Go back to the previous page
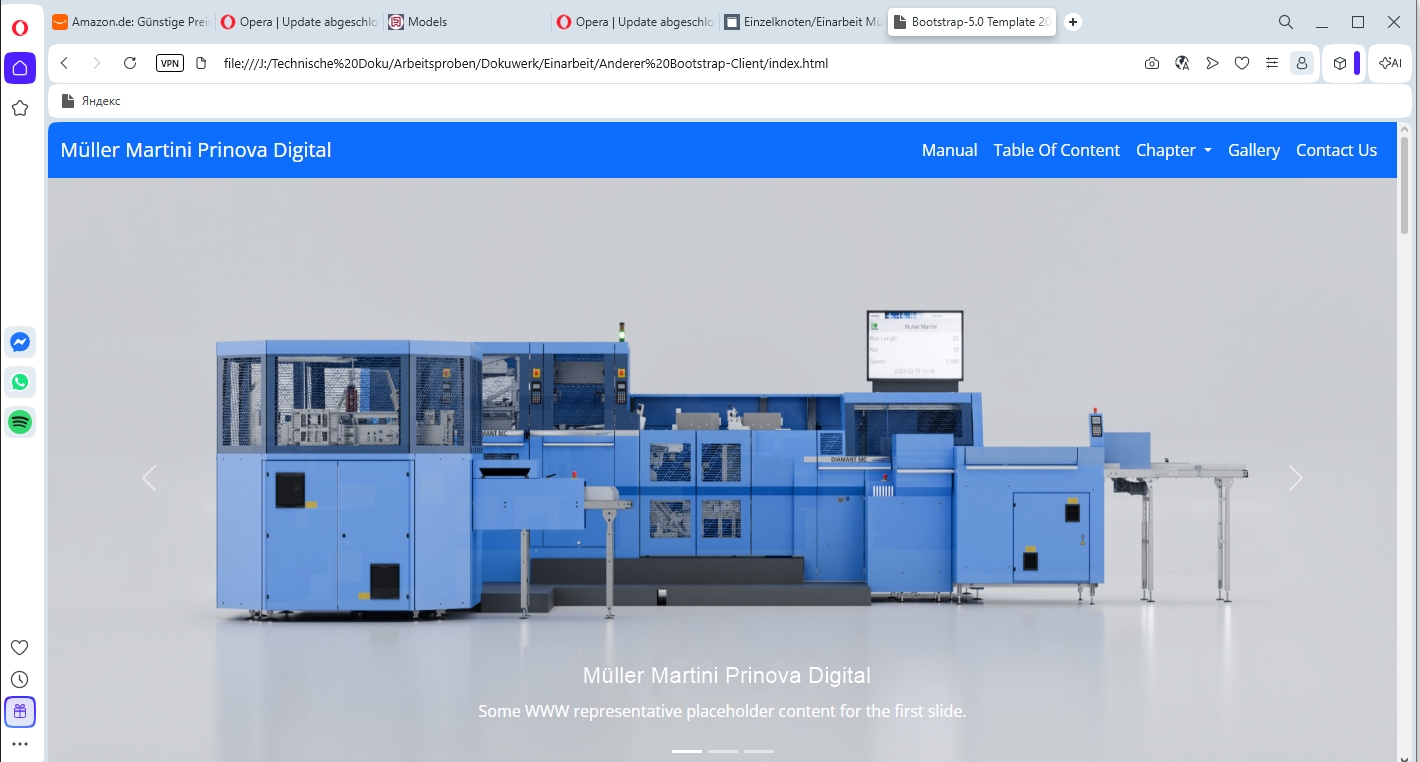 coord(64,63)
